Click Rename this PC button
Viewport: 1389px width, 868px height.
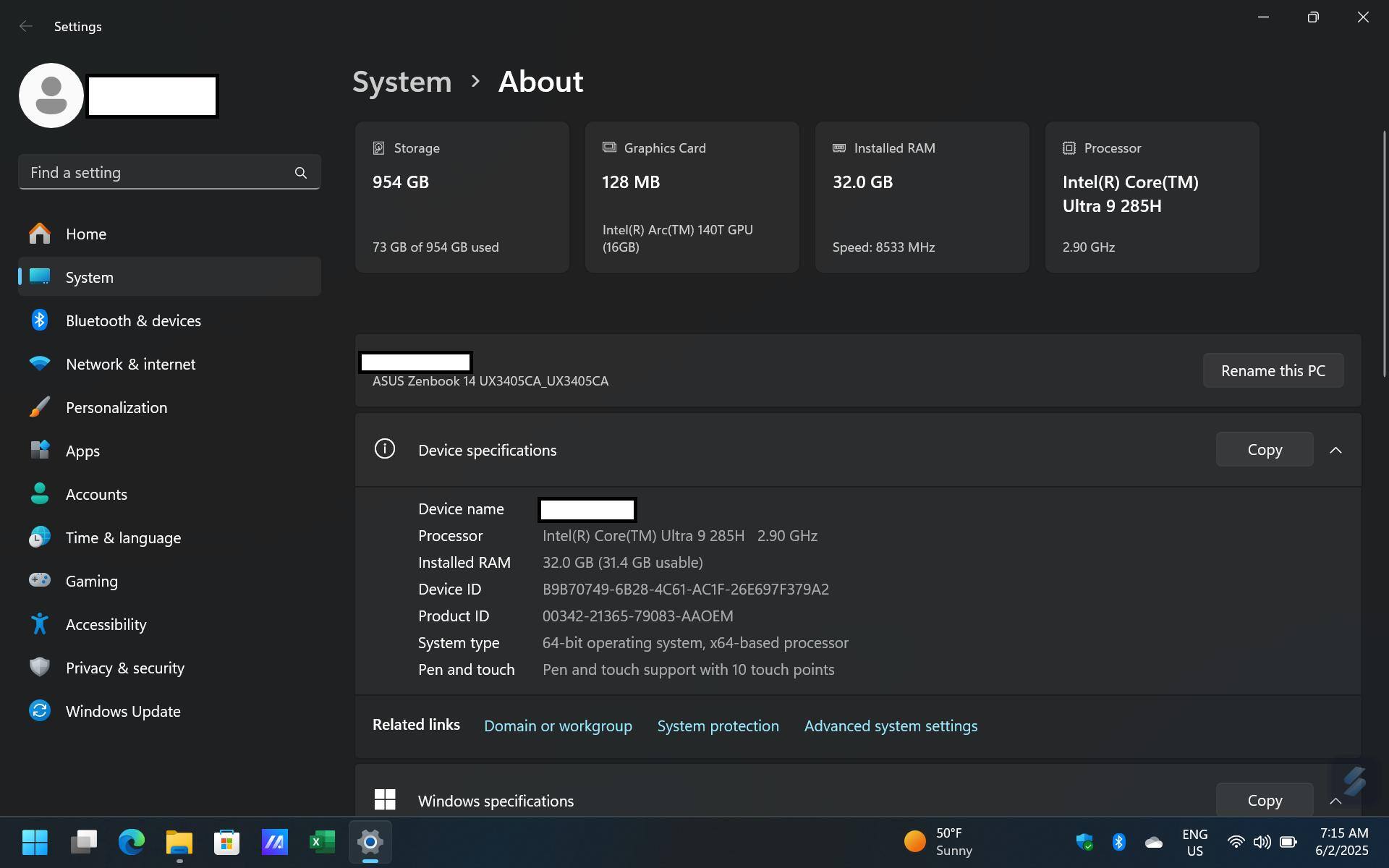1273,370
